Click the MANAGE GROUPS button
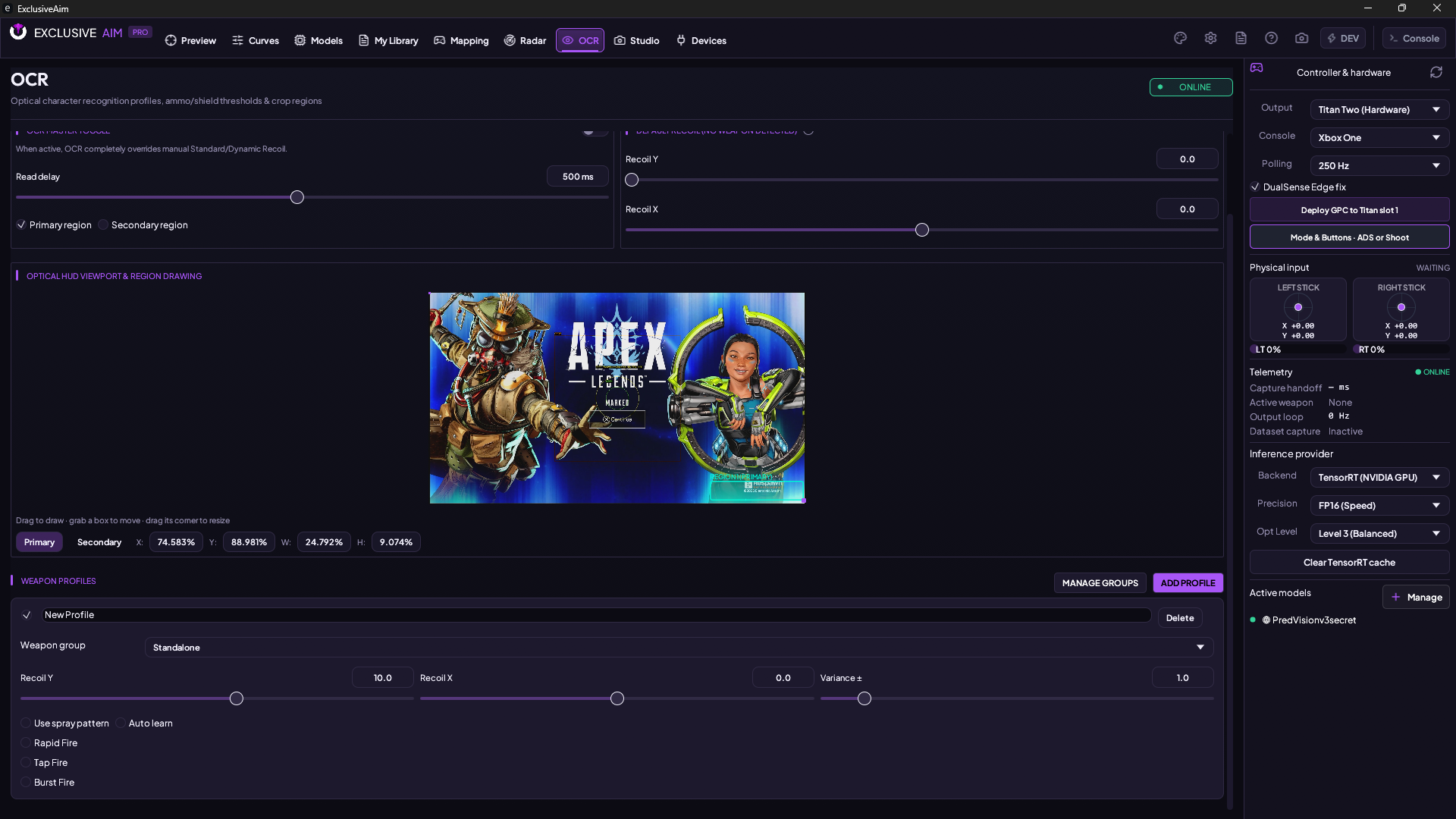The width and height of the screenshot is (1456, 819). [1100, 583]
